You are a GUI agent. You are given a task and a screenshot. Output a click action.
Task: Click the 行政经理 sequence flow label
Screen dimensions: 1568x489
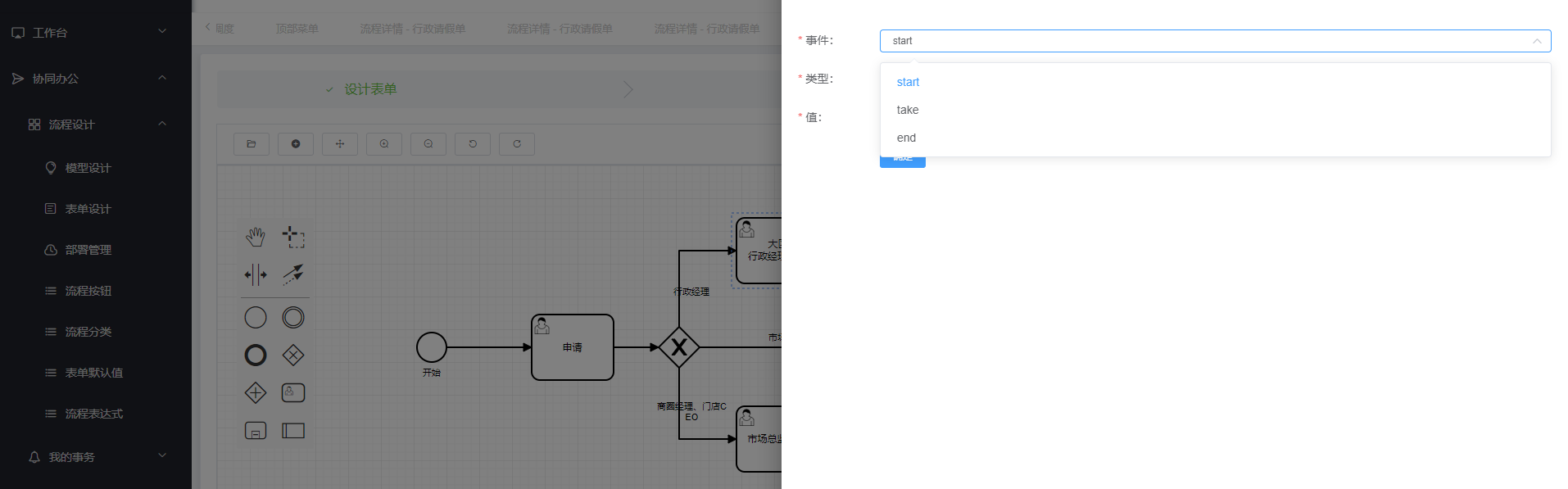pos(691,292)
